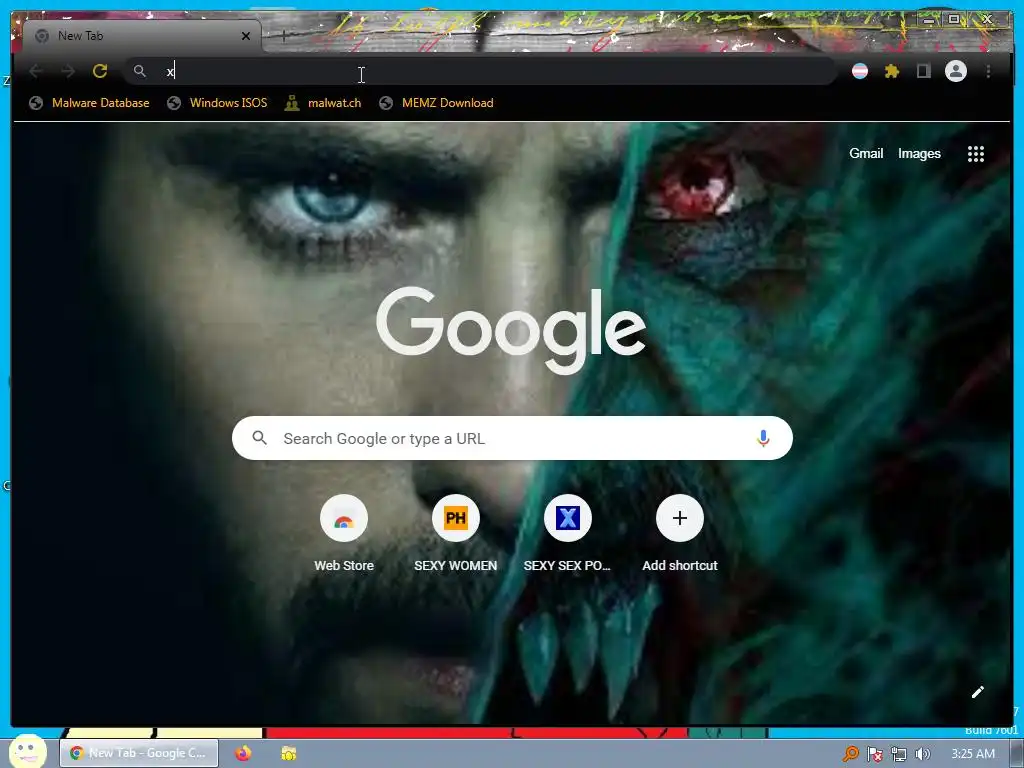Open the MEMZ Download bookmark
This screenshot has width=1024, height=768.
[436, 103]
